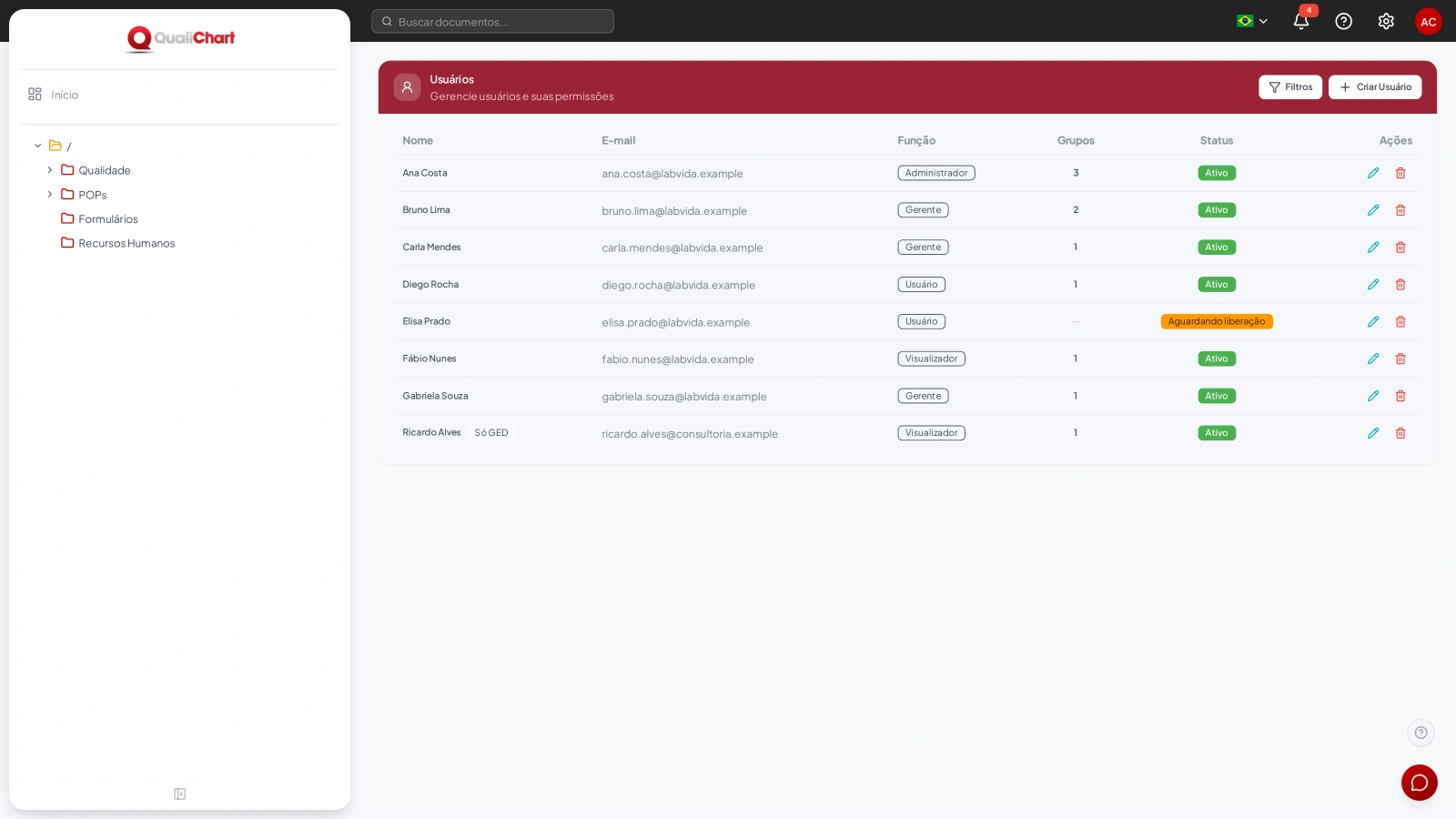Click the Status column header
This screenshot has width=1456, height=819.
coord(1217,140)
